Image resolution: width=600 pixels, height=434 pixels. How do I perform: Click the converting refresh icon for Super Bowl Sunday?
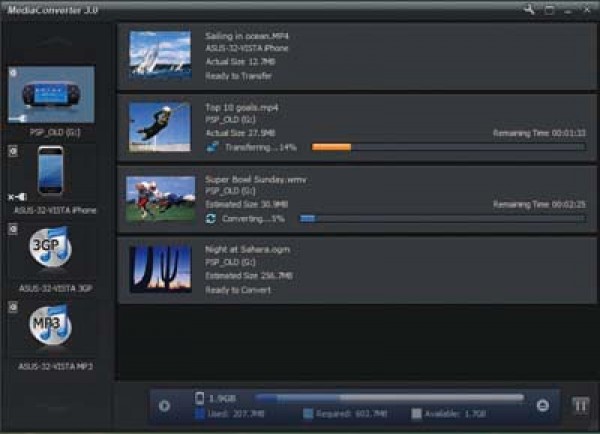(211, 217)
